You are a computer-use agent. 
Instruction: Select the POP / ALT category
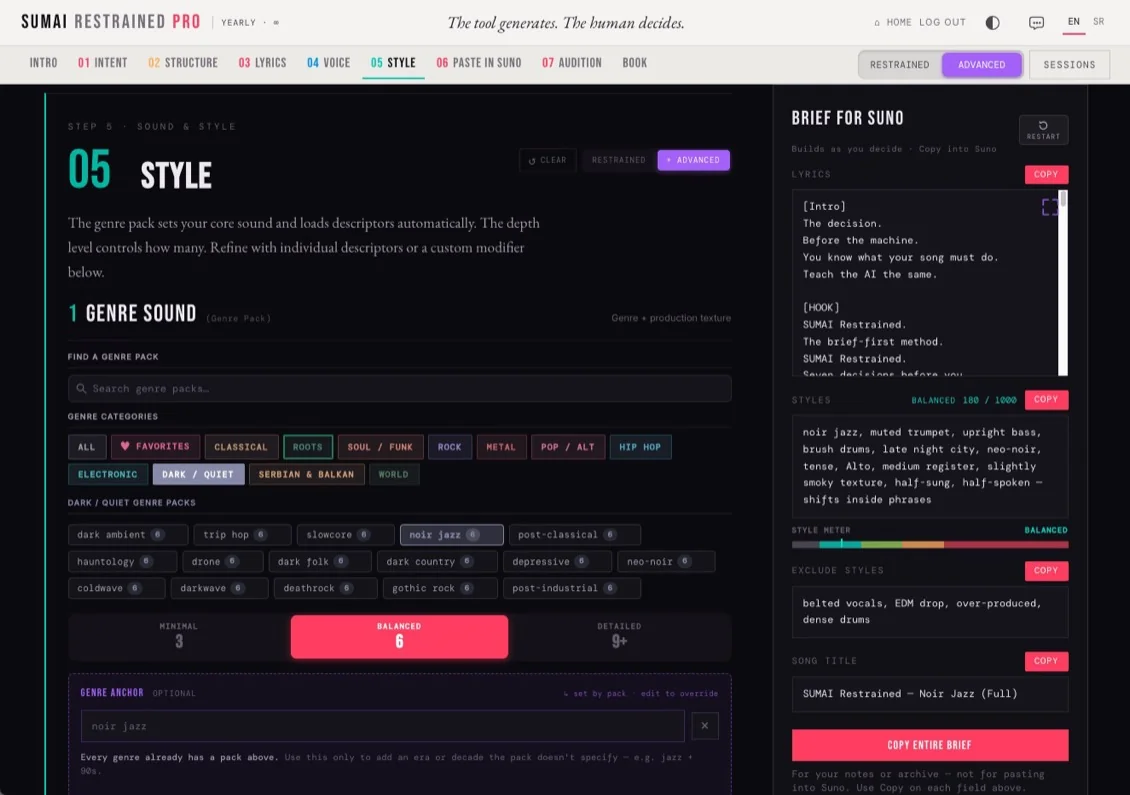pos(568,447)
